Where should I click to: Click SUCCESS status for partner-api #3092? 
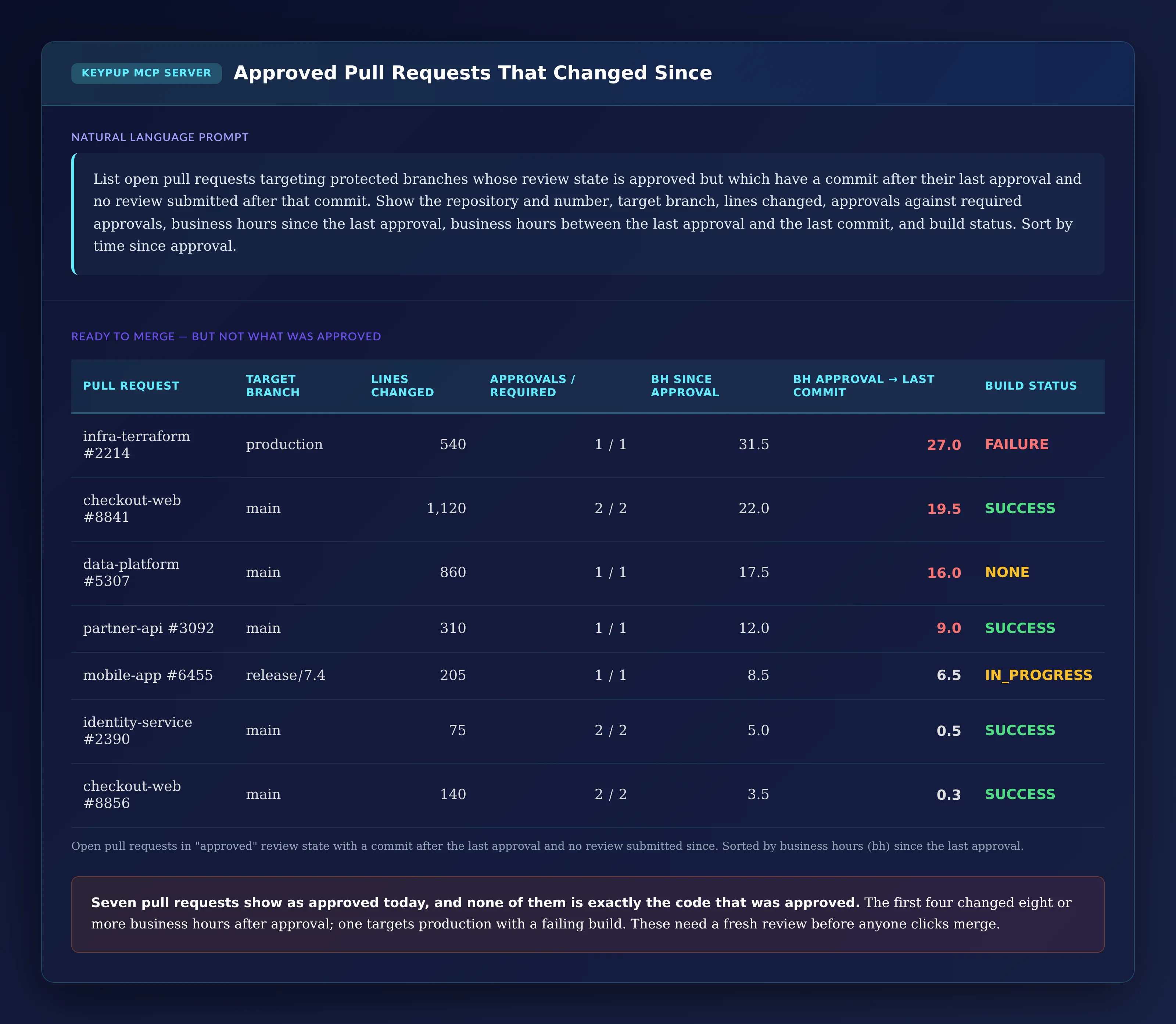click(1020, 628)
